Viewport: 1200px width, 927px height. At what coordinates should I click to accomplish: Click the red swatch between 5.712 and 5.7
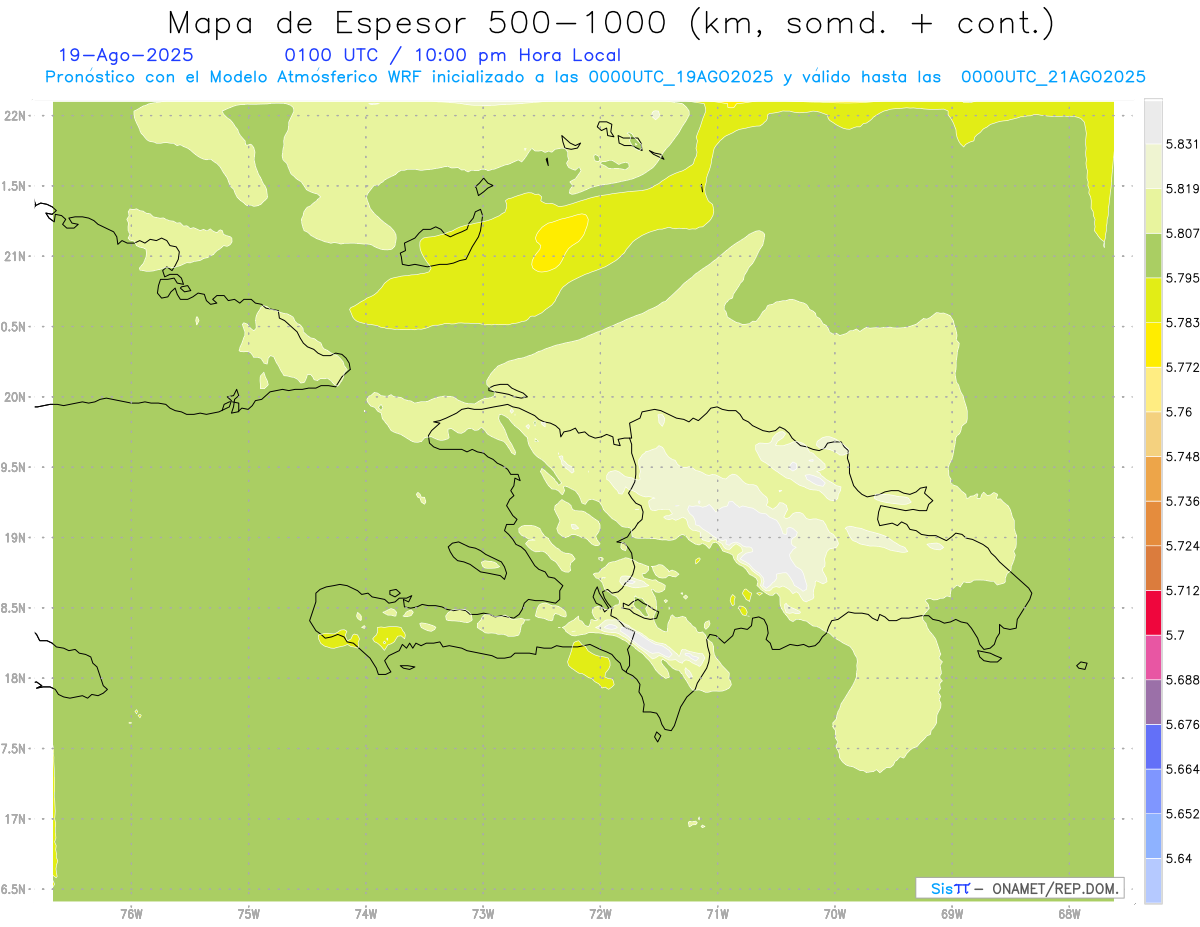(x=1153, y=612)
